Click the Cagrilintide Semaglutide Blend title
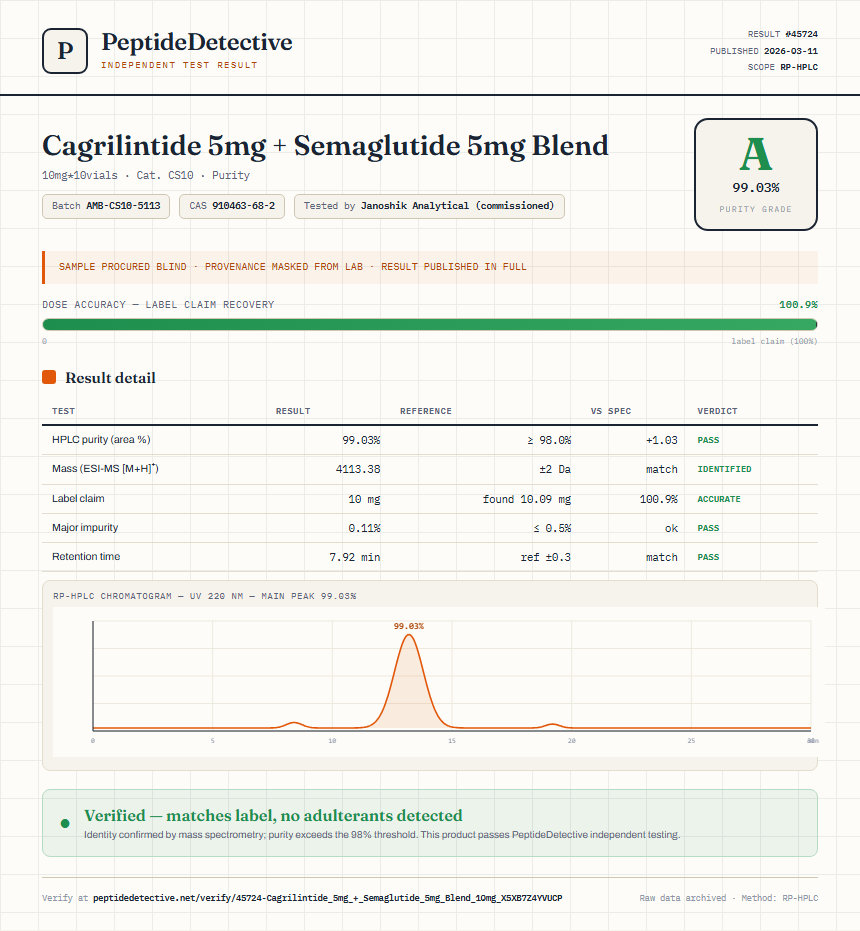The image size is (860, 931). click(x=325, y=146)
